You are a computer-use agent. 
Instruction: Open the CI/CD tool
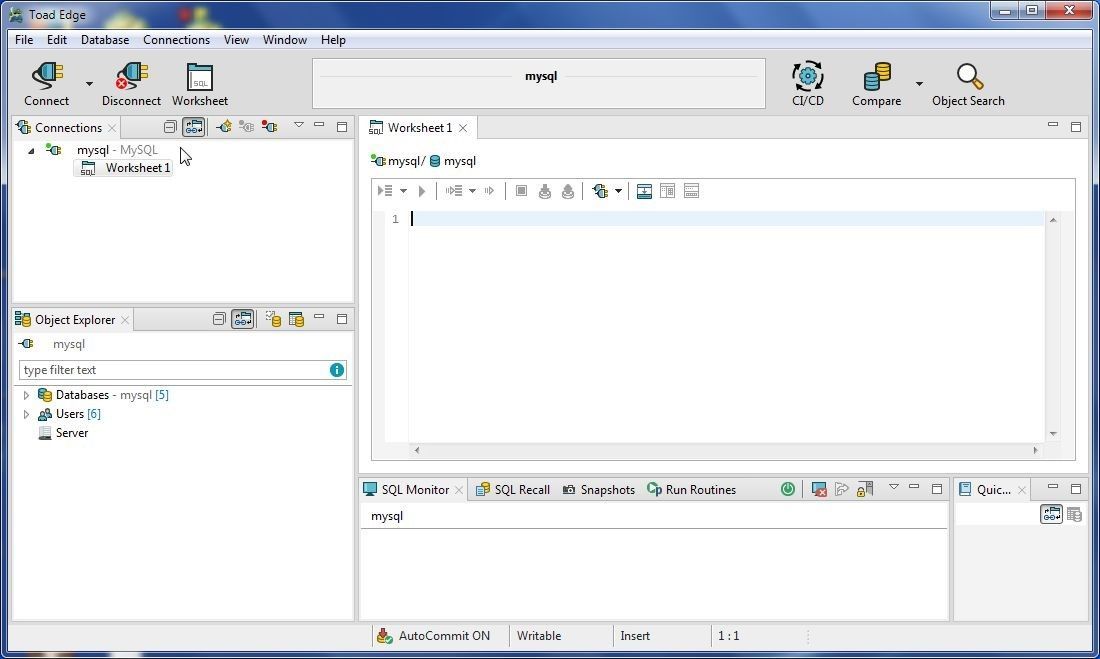(x=807, y=84)
